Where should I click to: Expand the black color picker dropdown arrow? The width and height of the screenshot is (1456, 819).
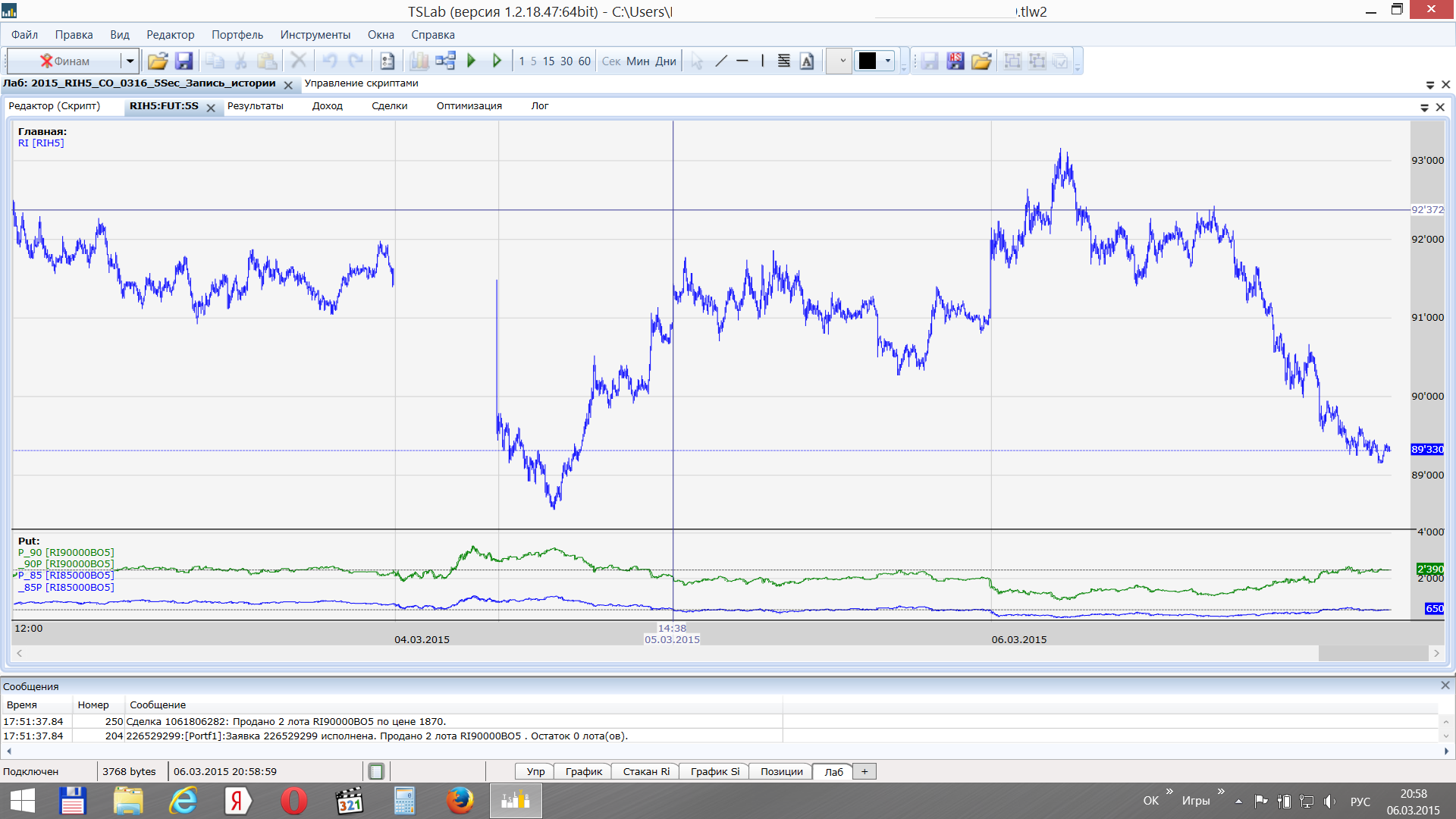coord(887,61)
